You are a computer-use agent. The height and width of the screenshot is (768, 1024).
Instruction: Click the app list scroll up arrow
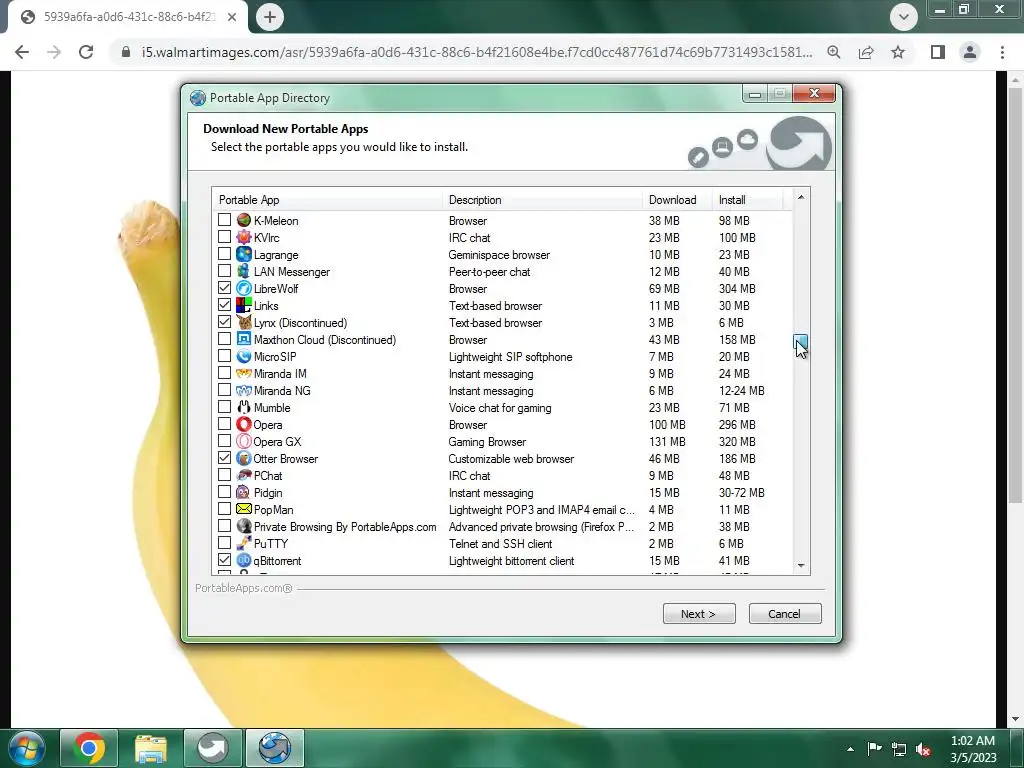pyautogui.click(x=801, y=197)
